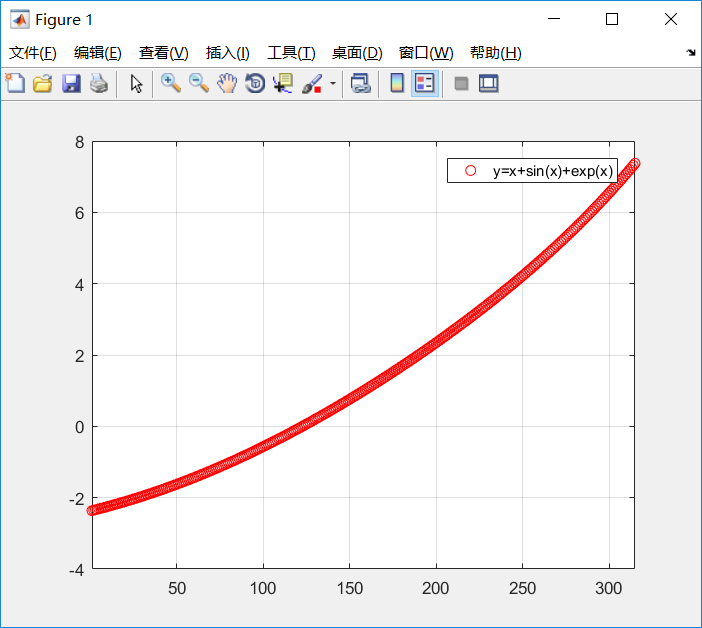Activate the Zoom In tool

tap(171, 83)
